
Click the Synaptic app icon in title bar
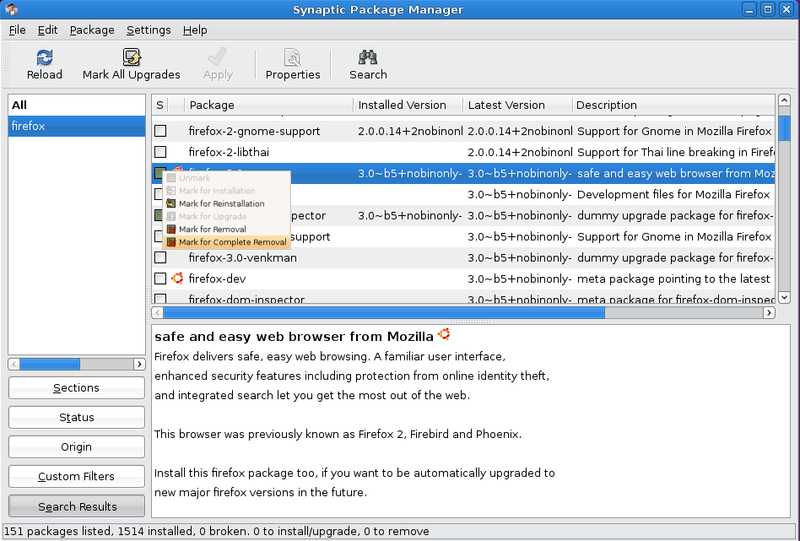[x=12, y=9]
